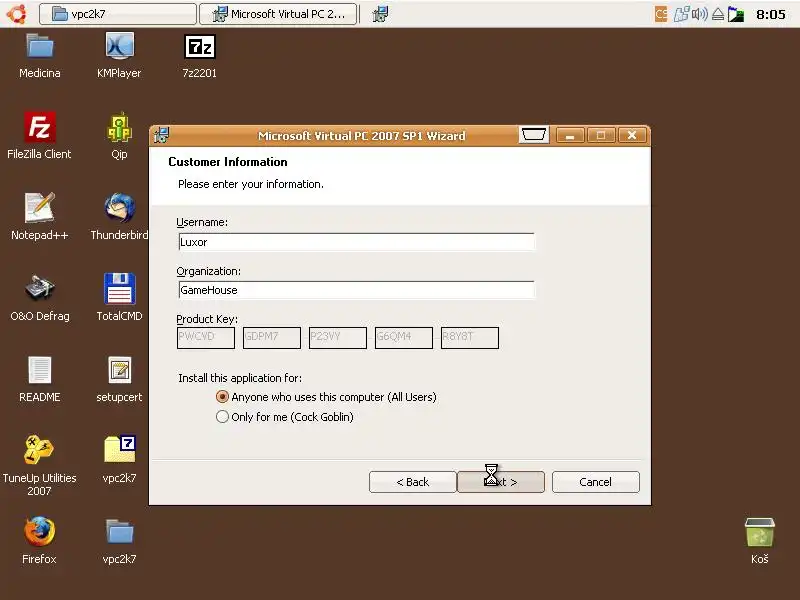Open the 7z2201 installer icon
This screenshot has height=600, width=800.
coord(199,46)
